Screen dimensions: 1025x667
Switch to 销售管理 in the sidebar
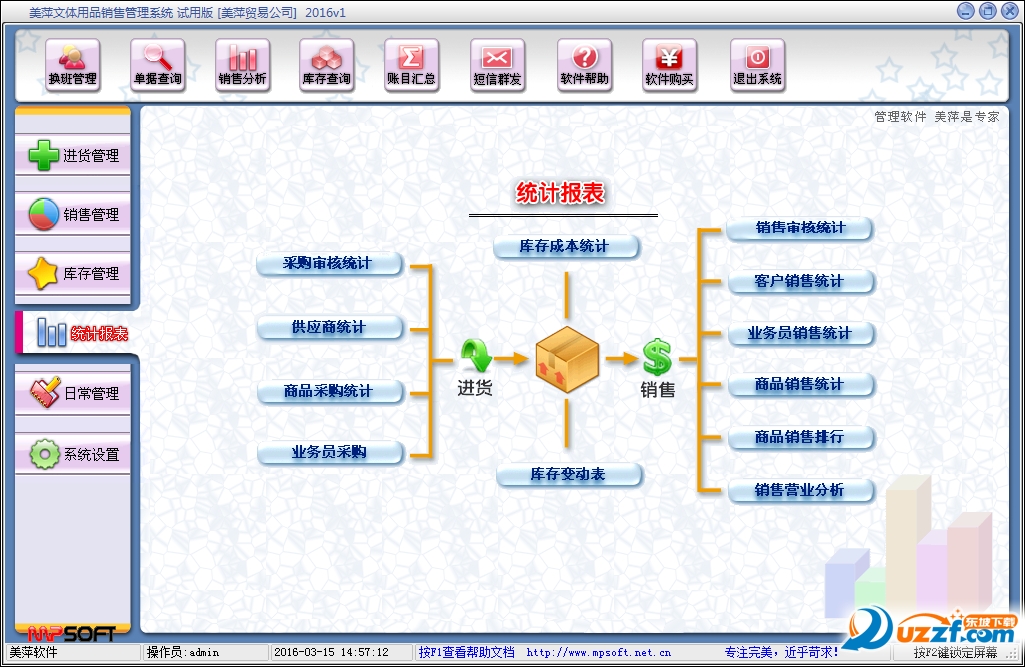(73, 214)
